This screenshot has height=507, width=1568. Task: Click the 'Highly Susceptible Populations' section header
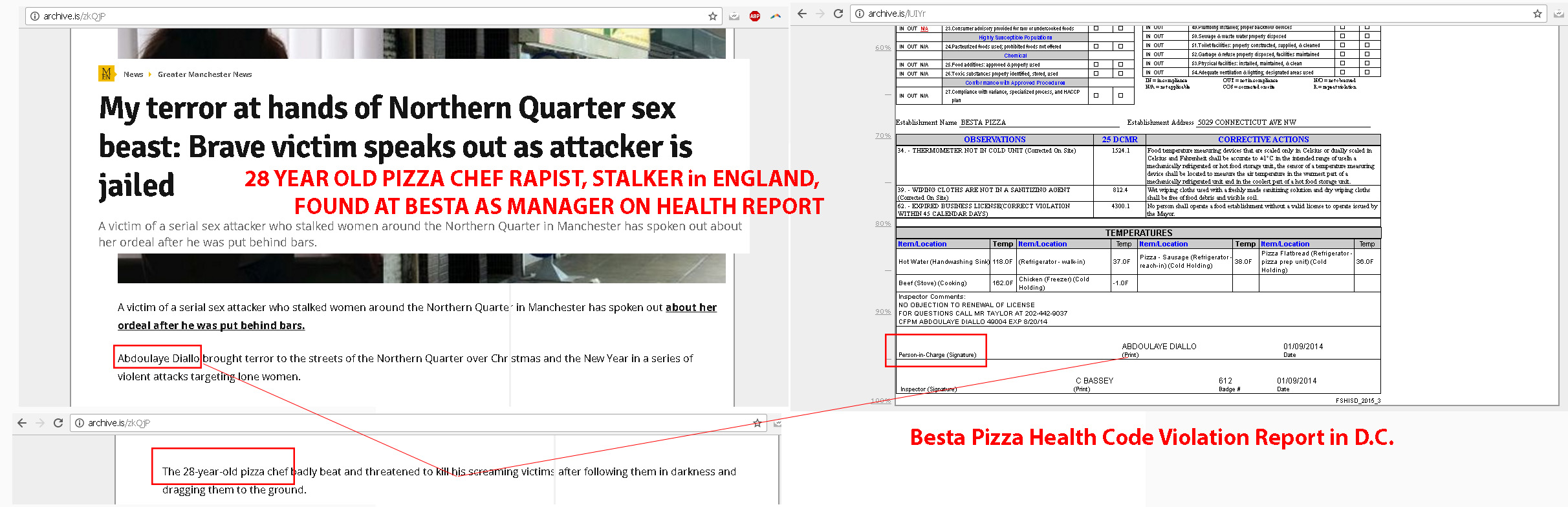pos(1015,38)
